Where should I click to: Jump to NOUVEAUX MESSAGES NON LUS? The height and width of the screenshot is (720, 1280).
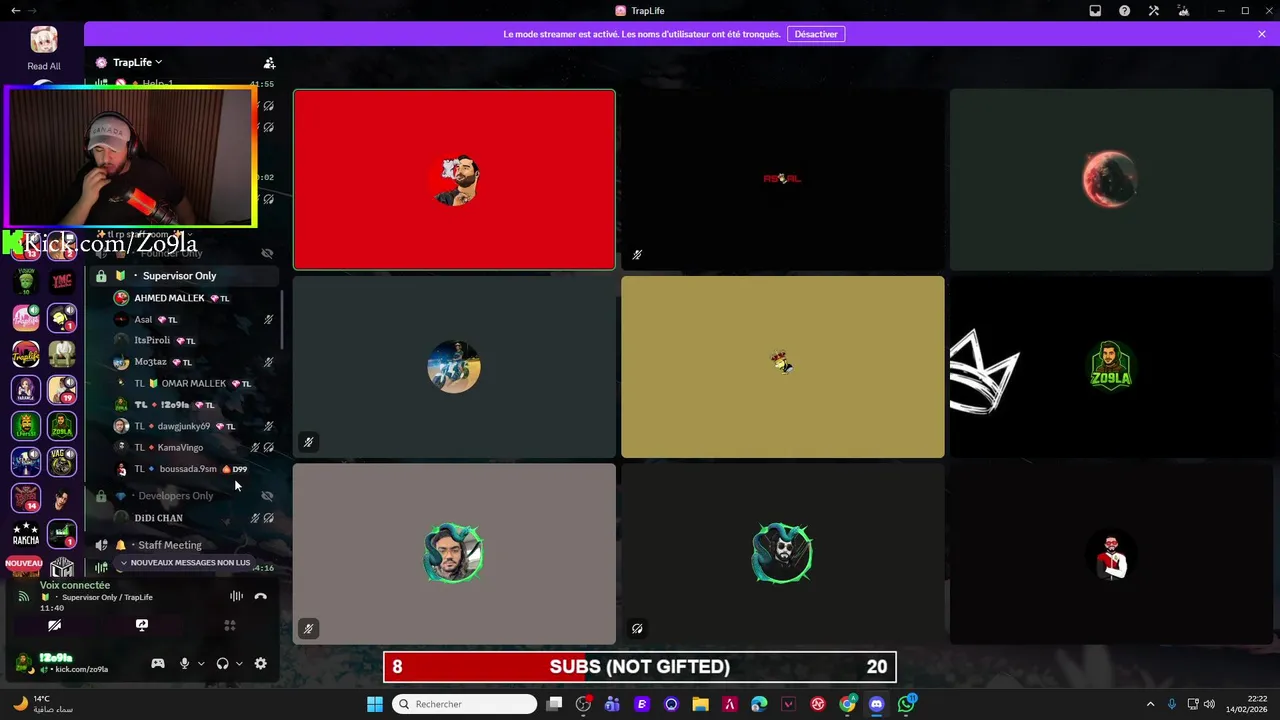point(184,563)
